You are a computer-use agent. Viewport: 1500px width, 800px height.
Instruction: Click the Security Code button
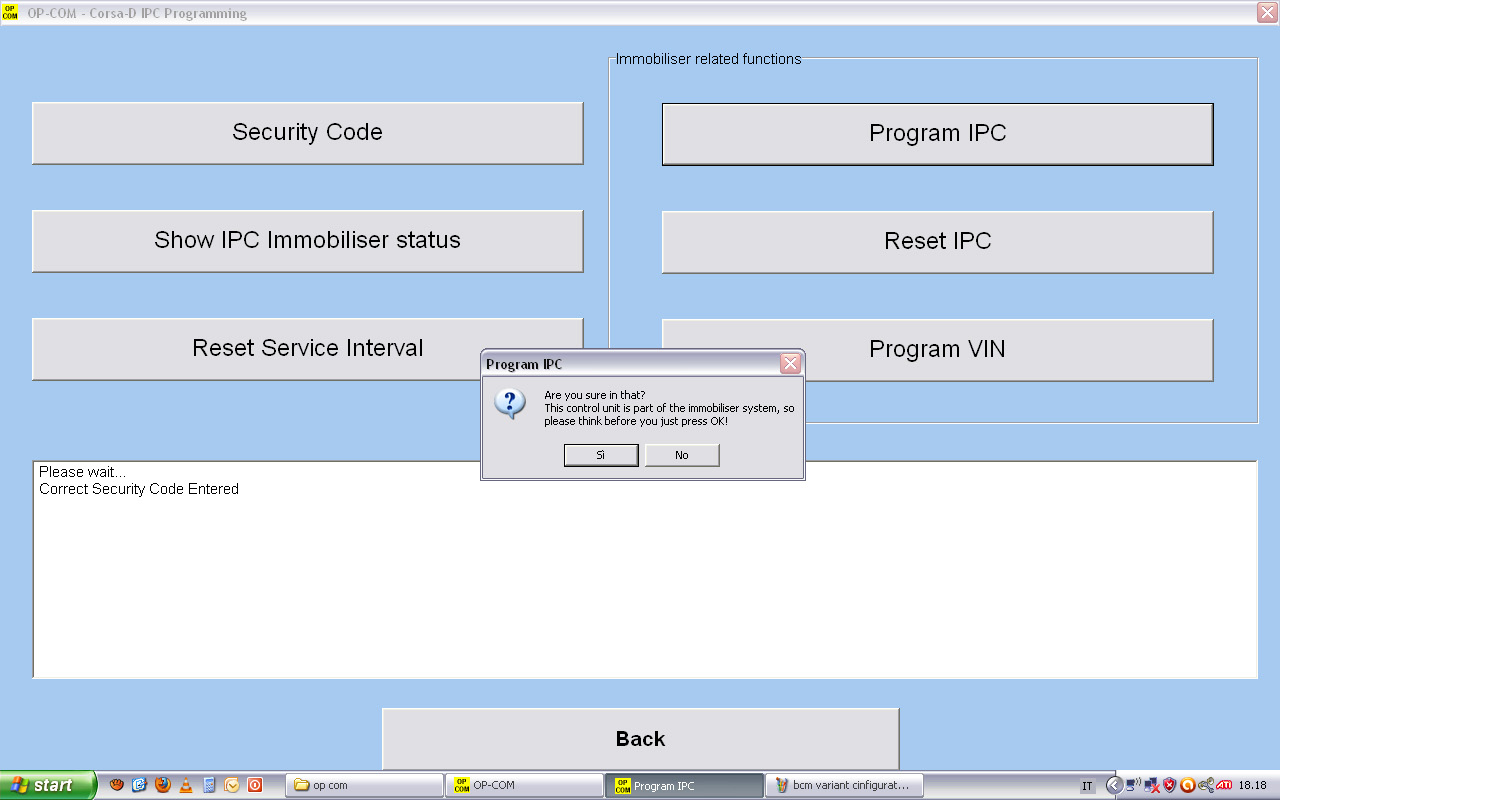tap(307, 133)
